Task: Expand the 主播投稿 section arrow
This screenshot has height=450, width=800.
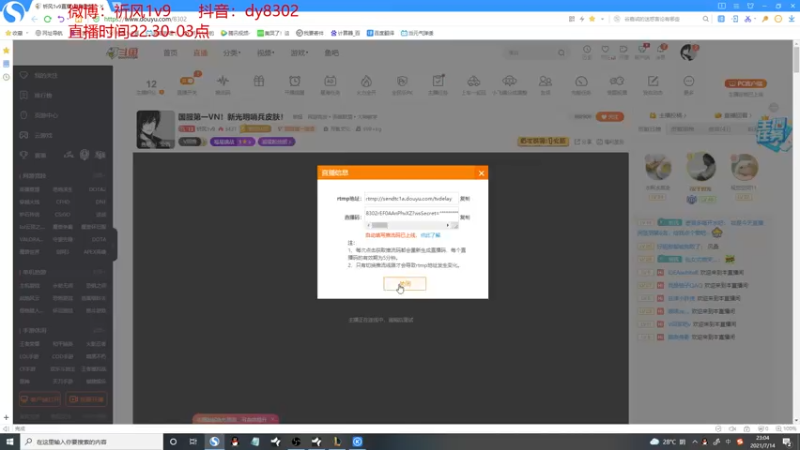Action: click(x=684, y=116)
